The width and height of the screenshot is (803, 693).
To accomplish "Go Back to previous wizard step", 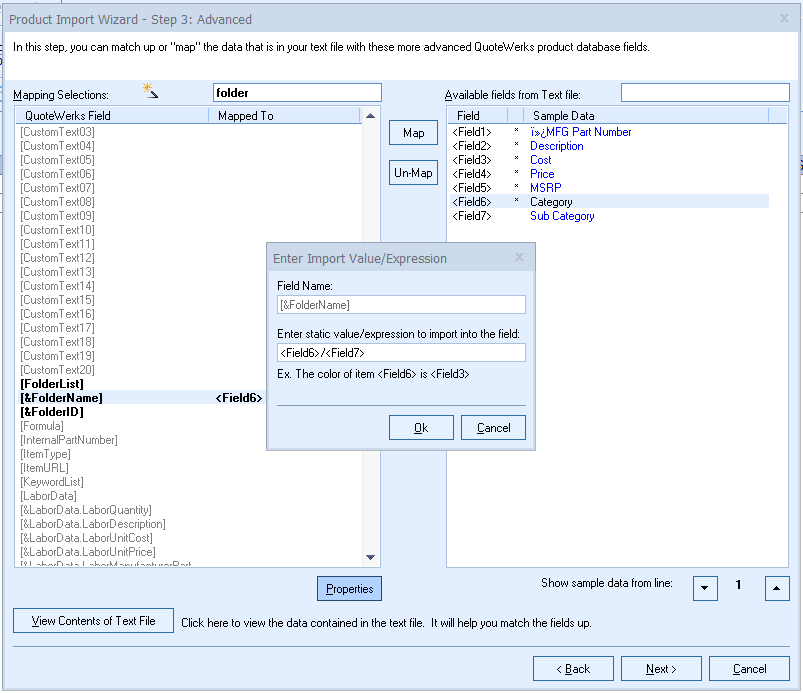I will click(573, 669).
